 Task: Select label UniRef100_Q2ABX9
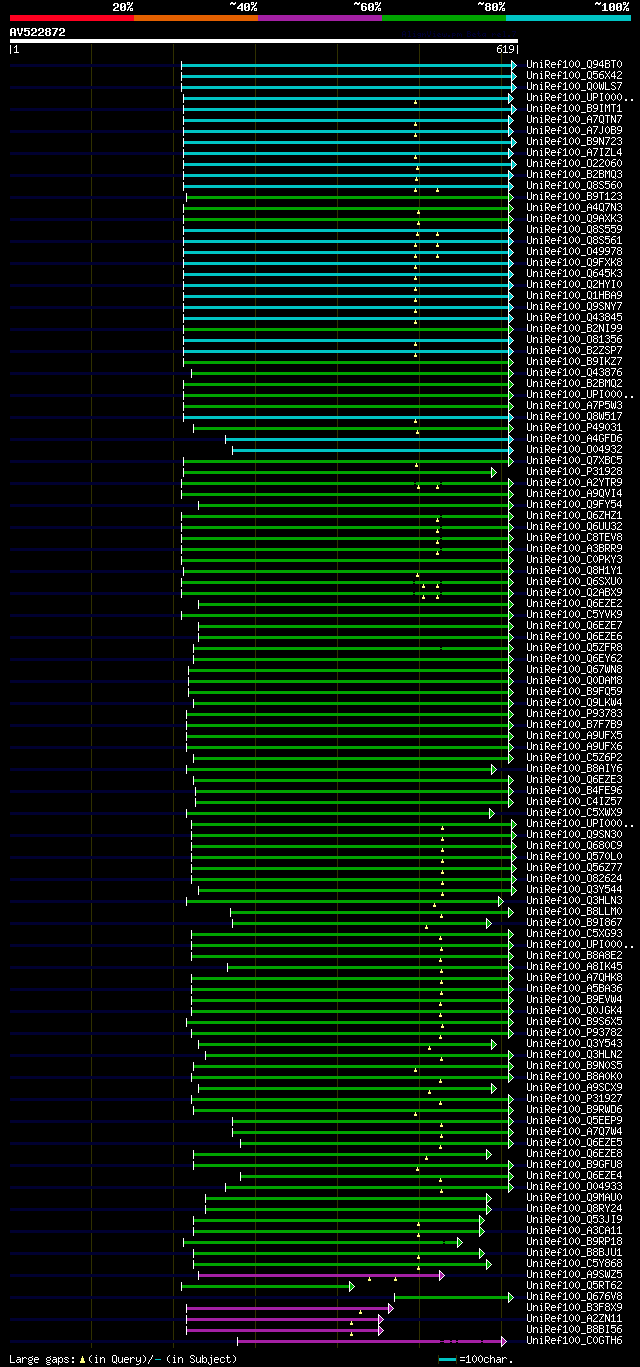click(x=574, y=593)
